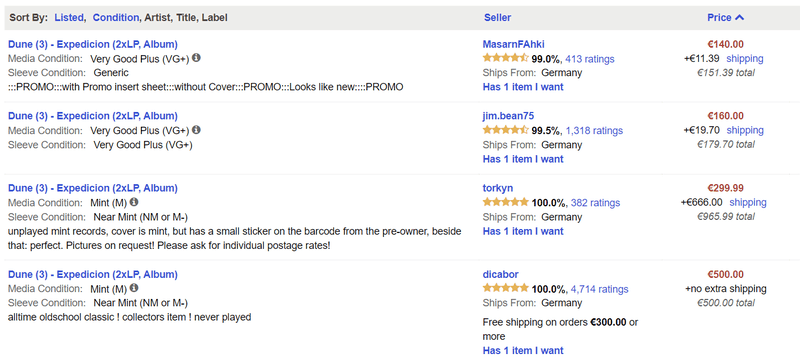View jim.bean75's 1,318 ratings
The image size is (800, 362).
point(594,131)
